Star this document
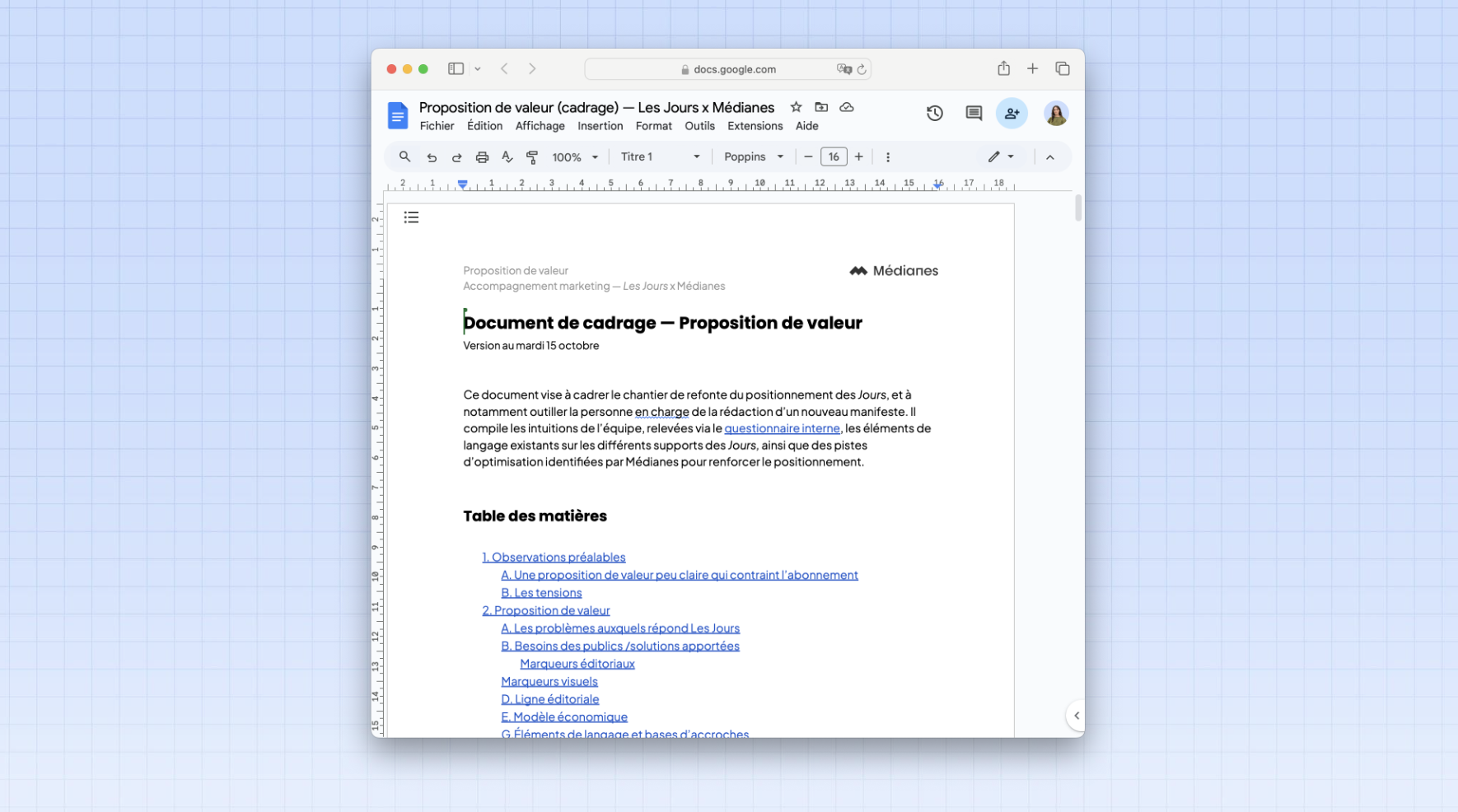1458x812 pixels. tap(796, 107)
